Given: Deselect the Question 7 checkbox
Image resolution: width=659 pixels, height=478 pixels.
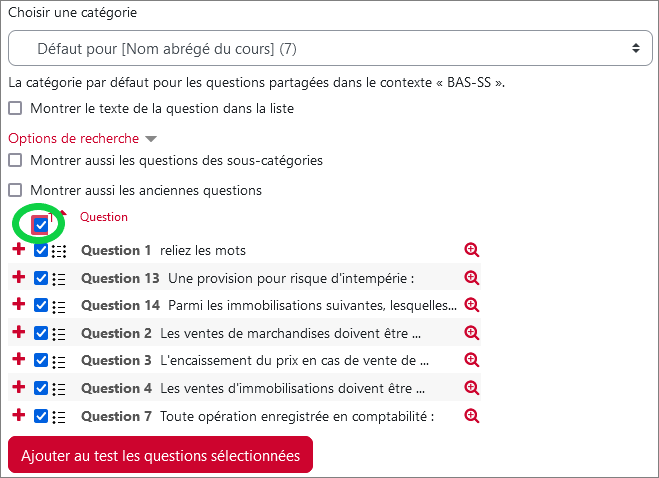Looking at the screenshot, I should tap(41, 416).
